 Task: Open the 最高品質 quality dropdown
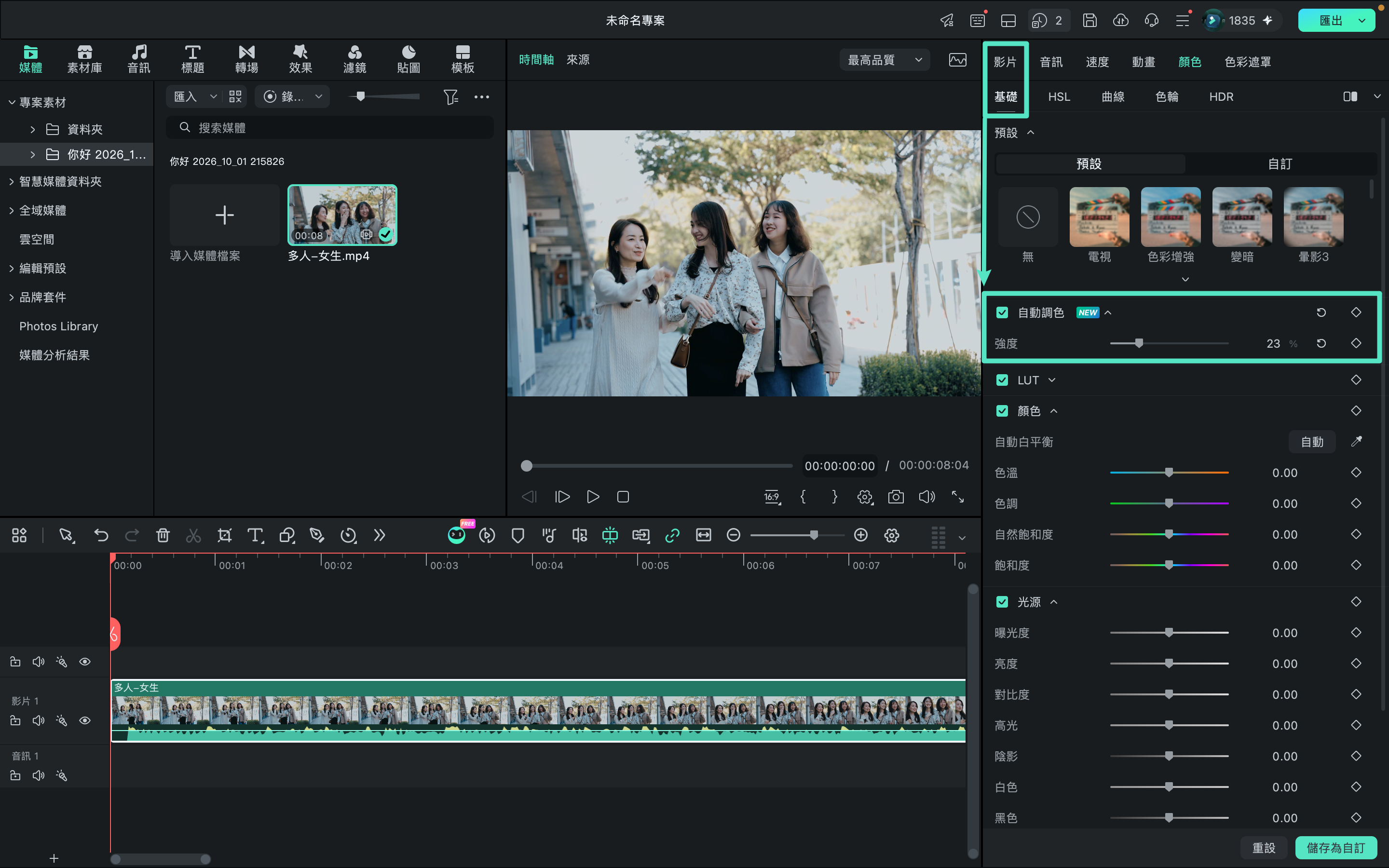pyautogui.click(x=885, y=60)
